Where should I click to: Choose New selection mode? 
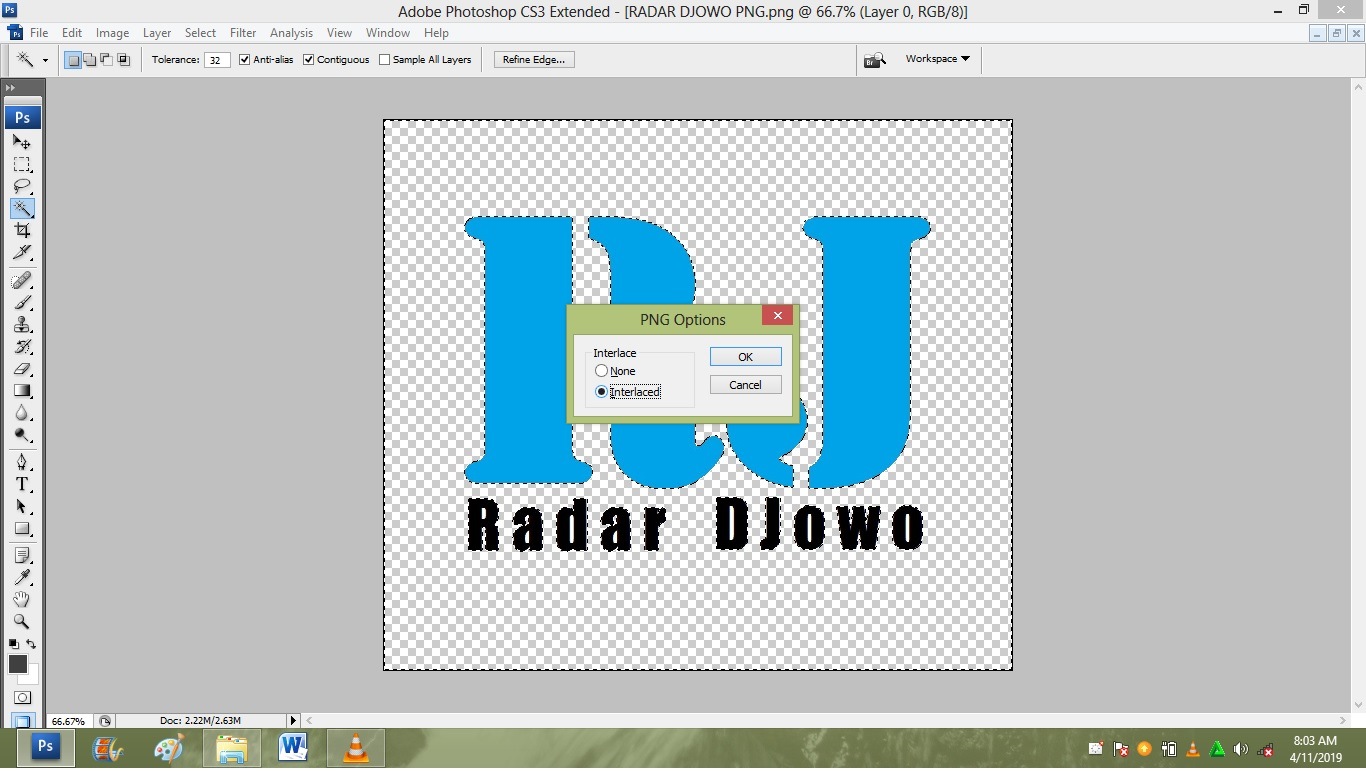(x=73, y=60)
